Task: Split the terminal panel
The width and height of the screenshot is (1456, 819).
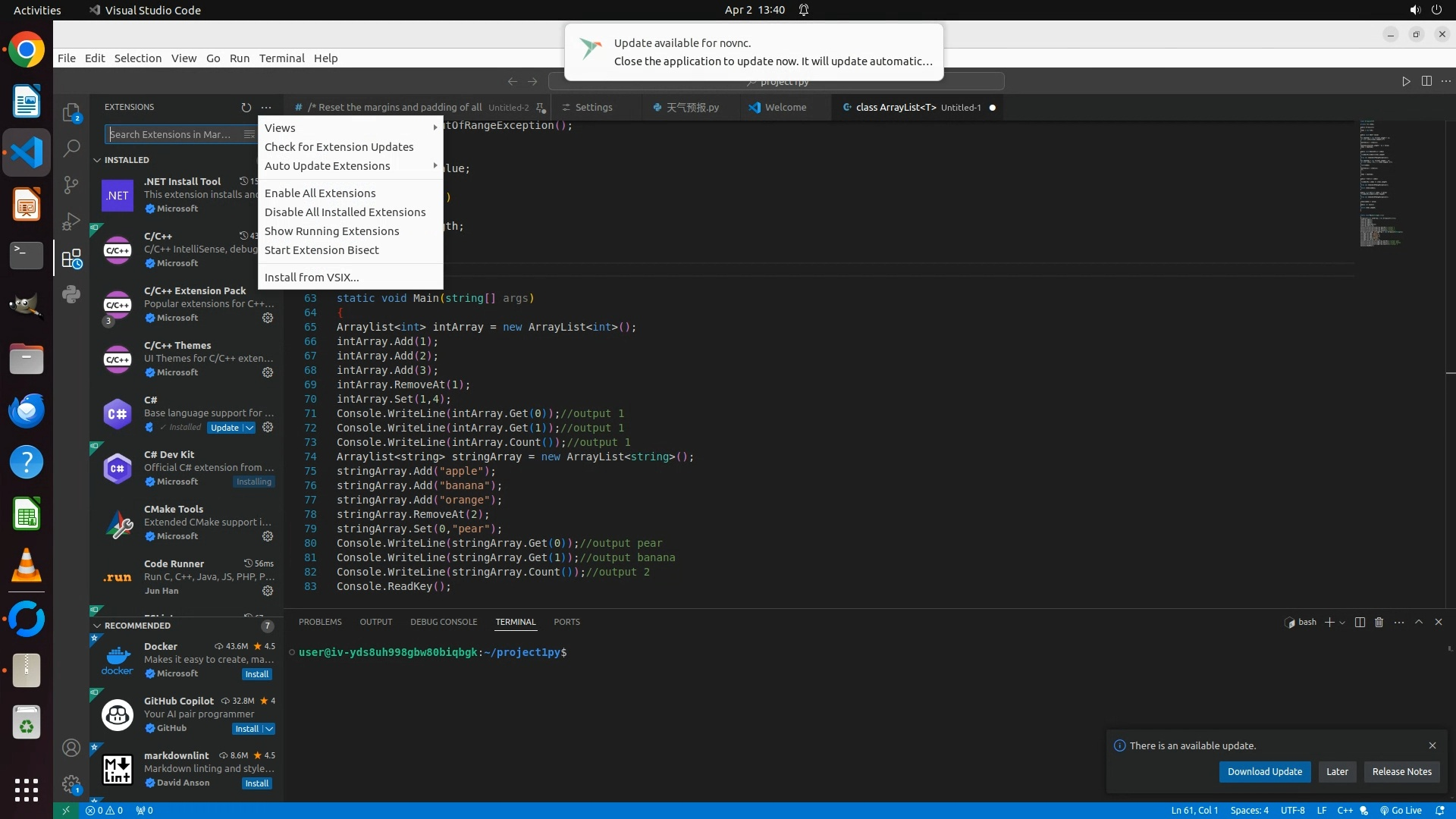Action: point(1360,622)
